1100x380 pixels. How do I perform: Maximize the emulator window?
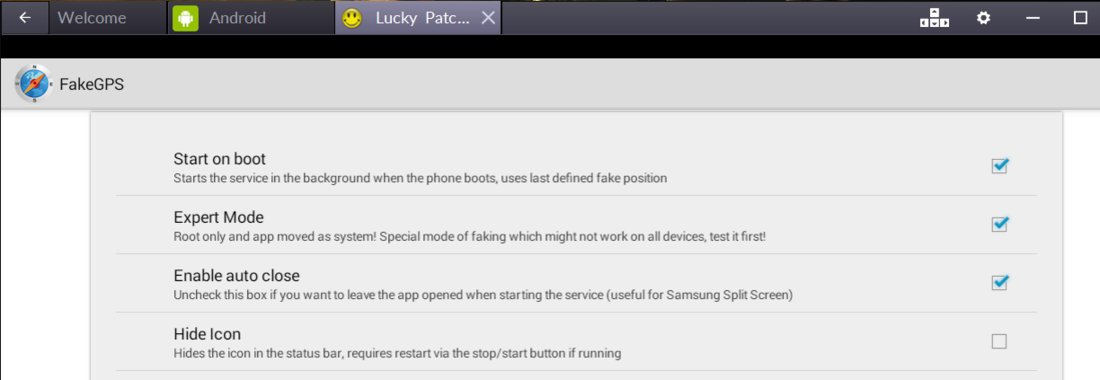(1080, 18)
